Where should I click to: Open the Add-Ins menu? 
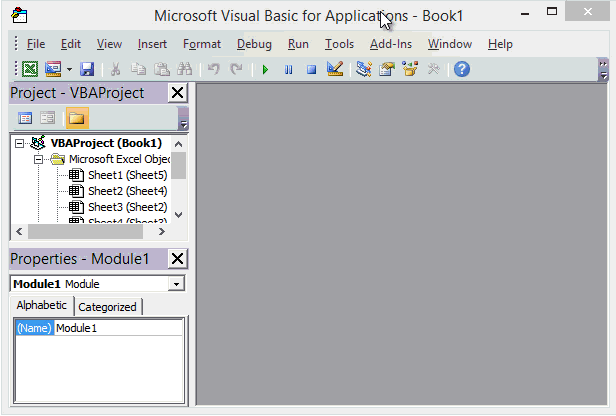[x=391, y=44]
